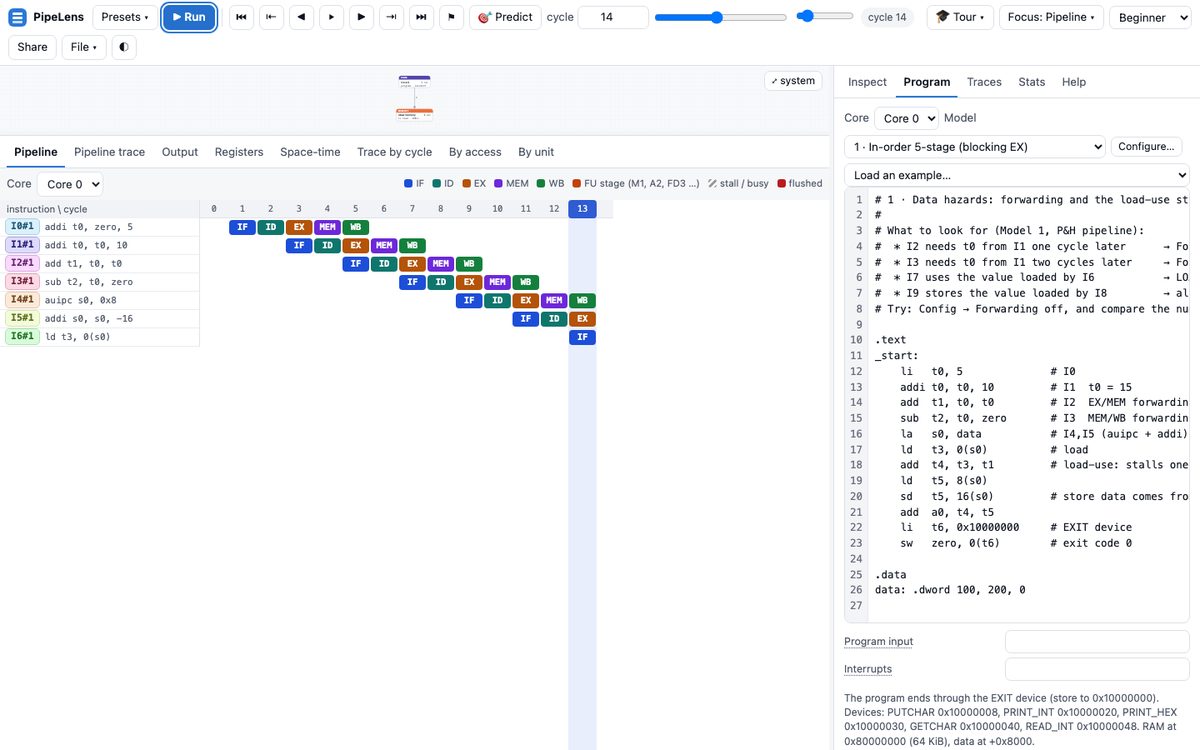Open the File menu
The image size is (1200, 750).
[x=84, y=47]
